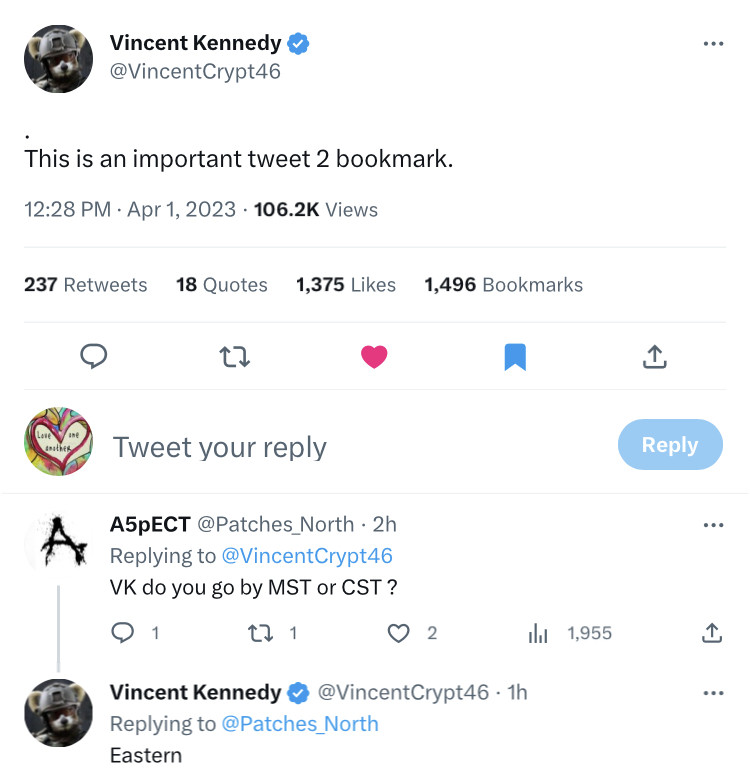Click the reply speech bubble on main tweet
Image resolution: width=750 pixels, height=784 pixels.
tap(93, 356)
